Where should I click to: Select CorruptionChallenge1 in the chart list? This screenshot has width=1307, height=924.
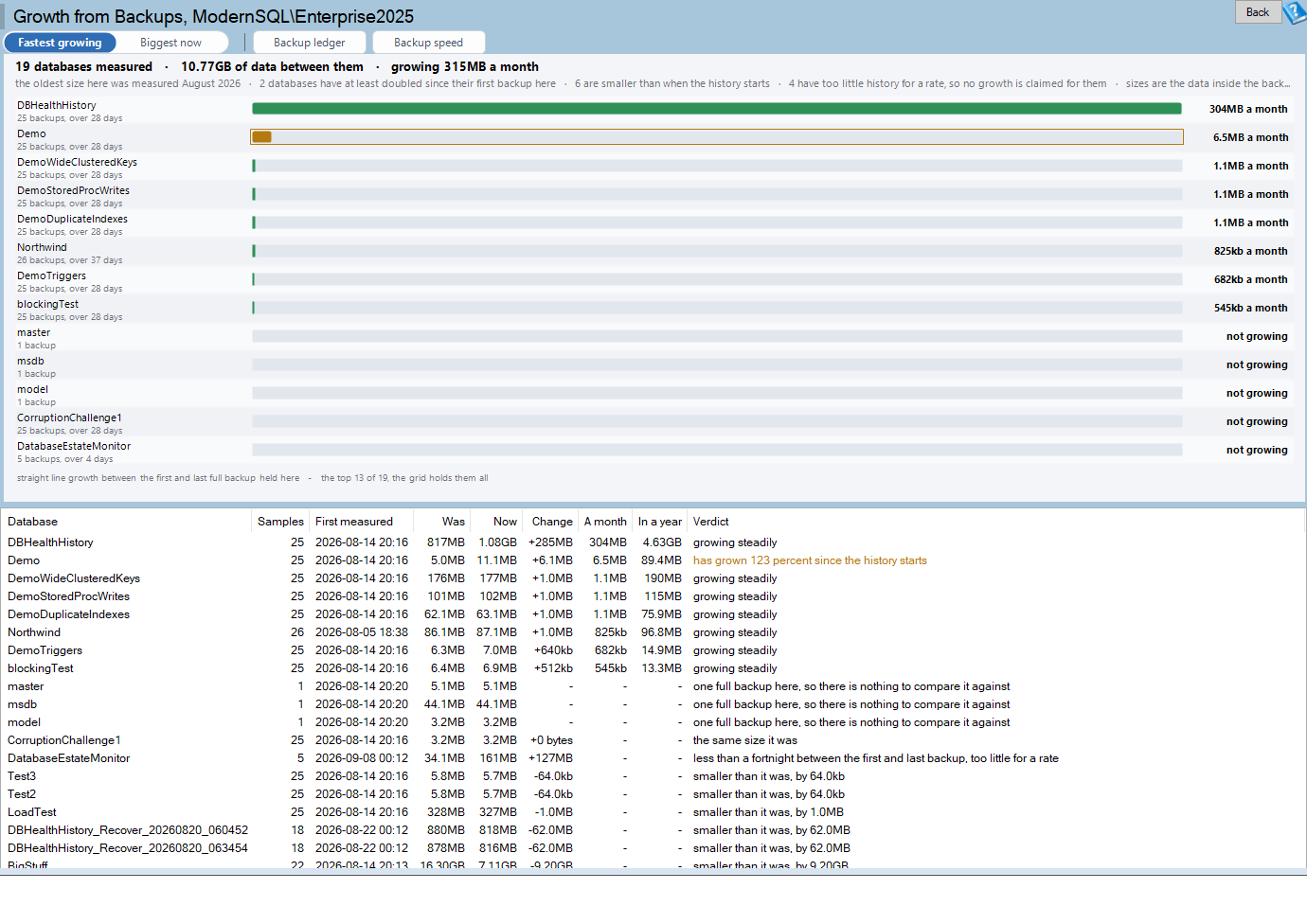point(69,418)
